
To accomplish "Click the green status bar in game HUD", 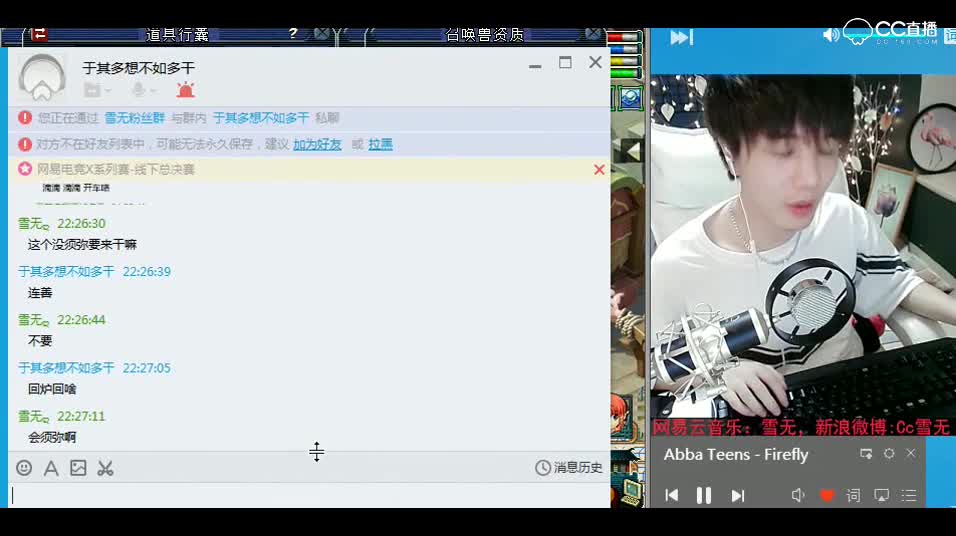I will tap(626, 73).
